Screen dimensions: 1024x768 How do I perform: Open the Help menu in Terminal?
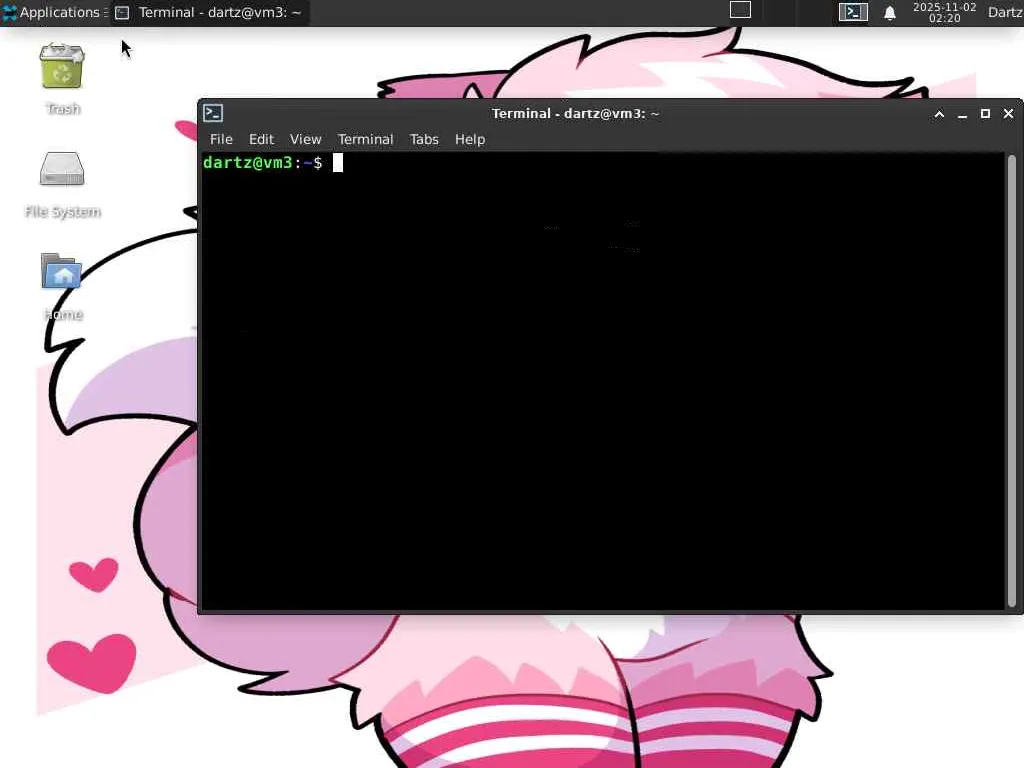pyautogui.click(x=470, y=139)
